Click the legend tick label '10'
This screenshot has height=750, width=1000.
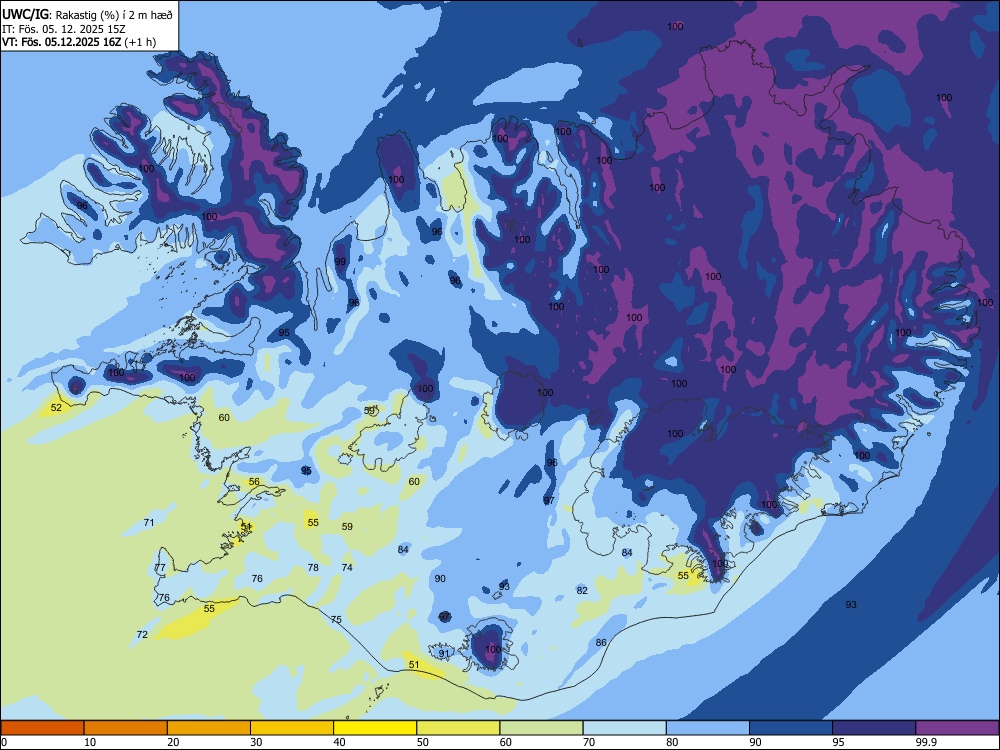click(90, 742)
